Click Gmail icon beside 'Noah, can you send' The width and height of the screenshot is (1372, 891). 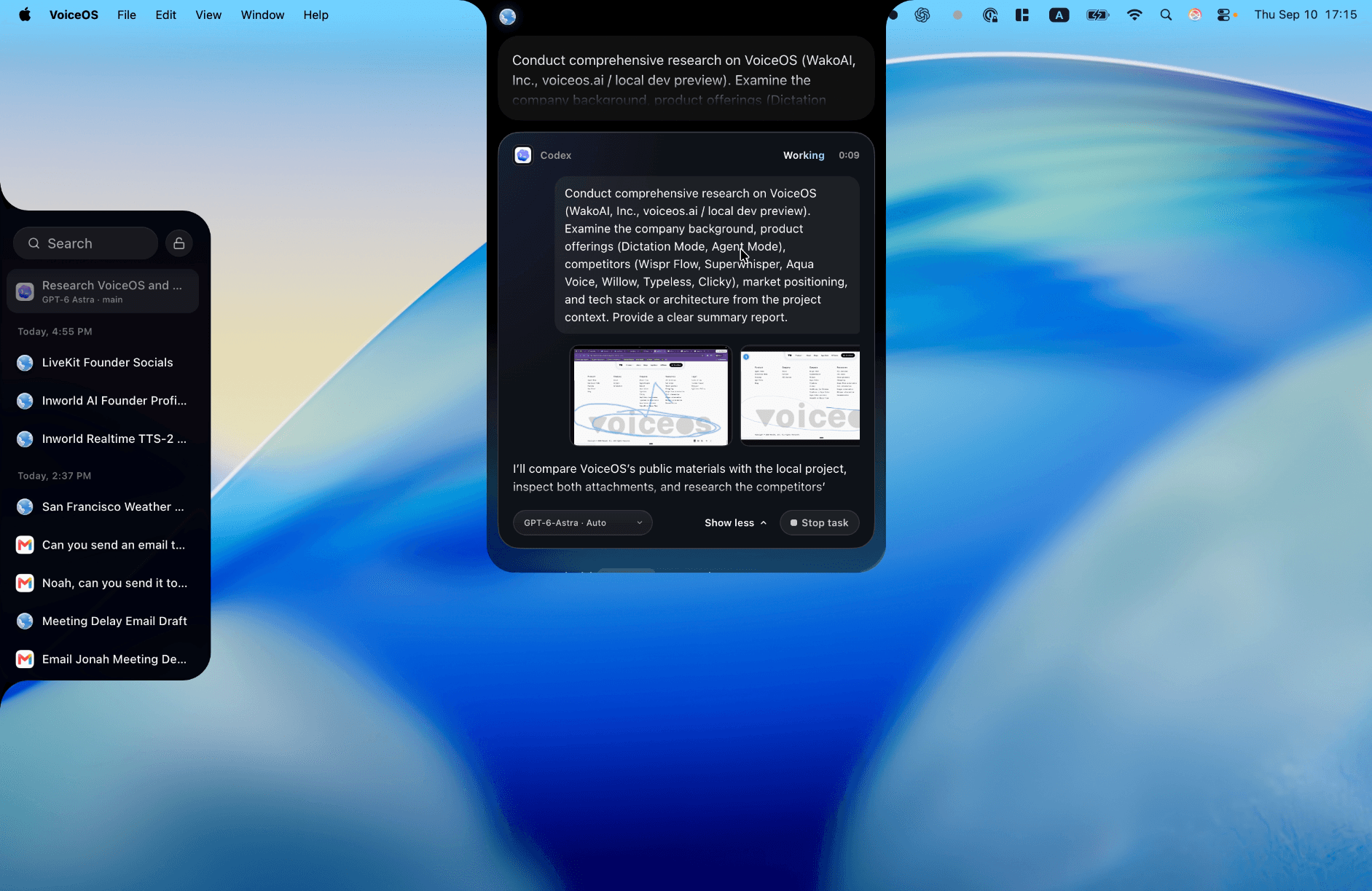pos(25,583)
